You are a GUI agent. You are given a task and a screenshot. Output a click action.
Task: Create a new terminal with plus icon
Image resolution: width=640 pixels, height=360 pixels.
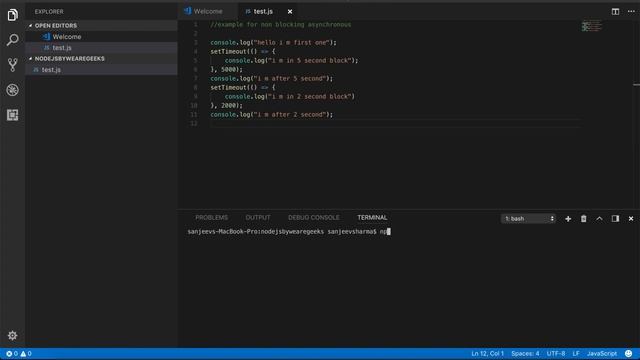pyautogui.click(x=568, y=219)
